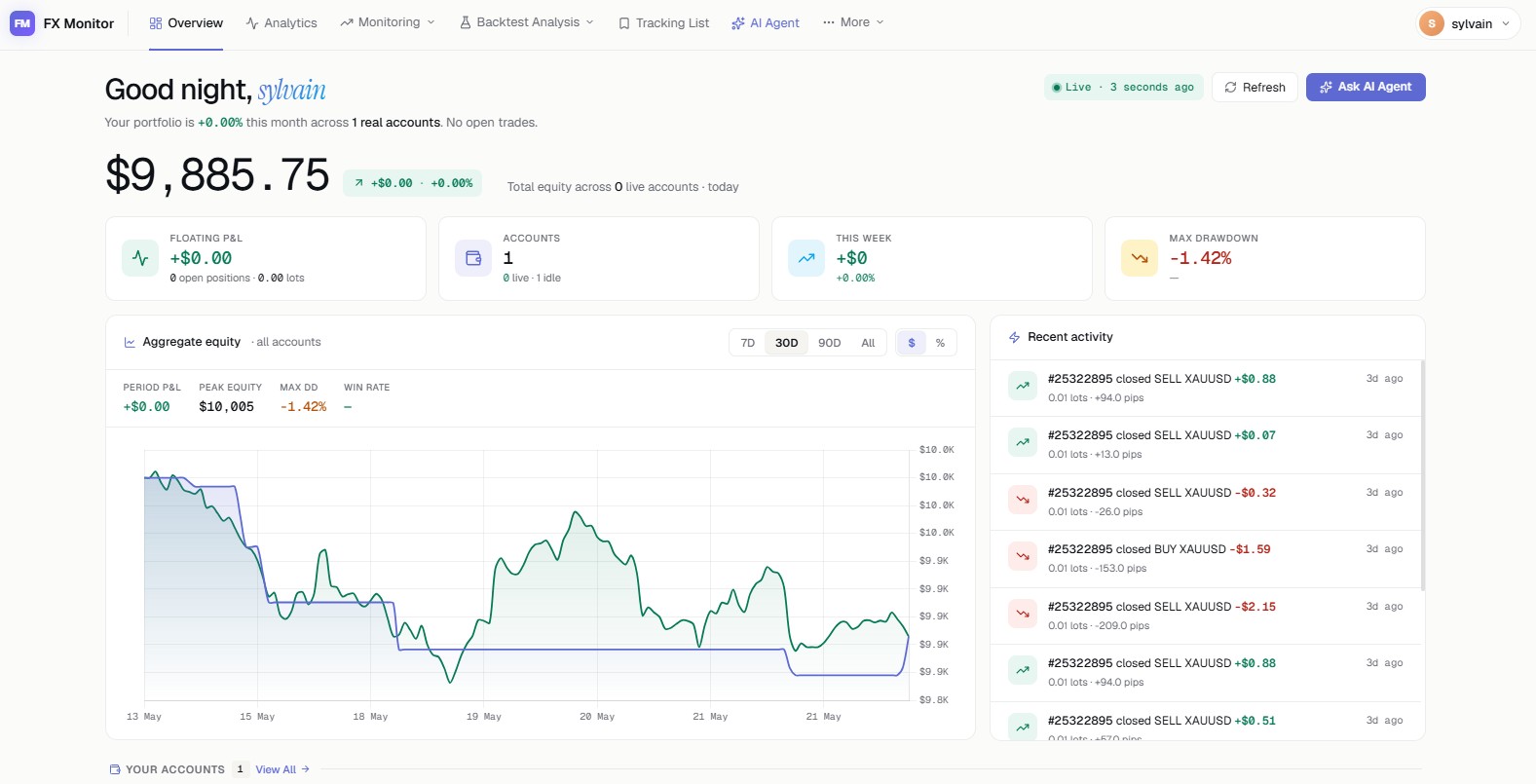The image size is (1536, 784).
Task: Click the last +$0.51 SELL XAUUSD entry
Action: (1205, 721)
